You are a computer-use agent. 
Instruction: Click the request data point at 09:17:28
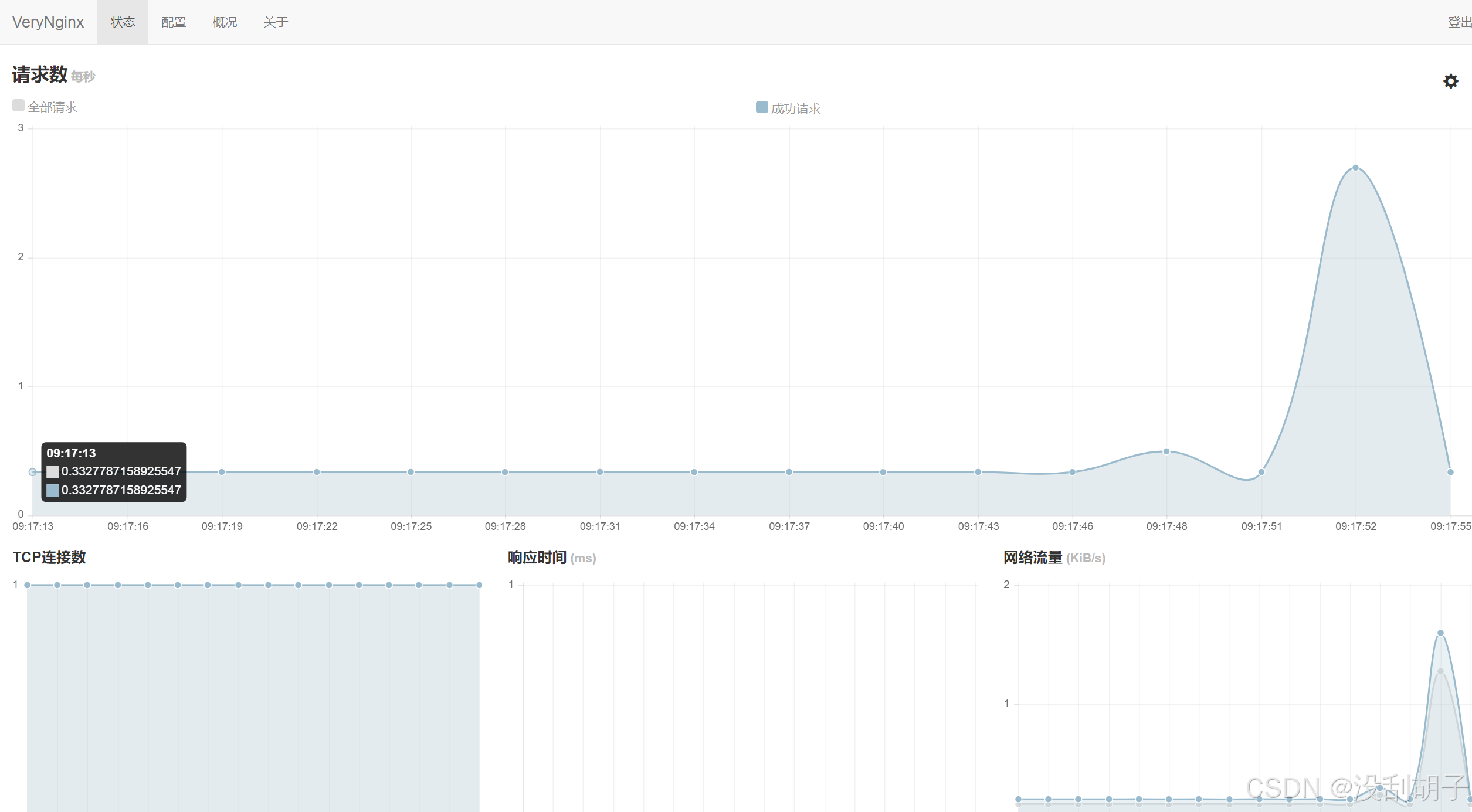coord(505,472)
